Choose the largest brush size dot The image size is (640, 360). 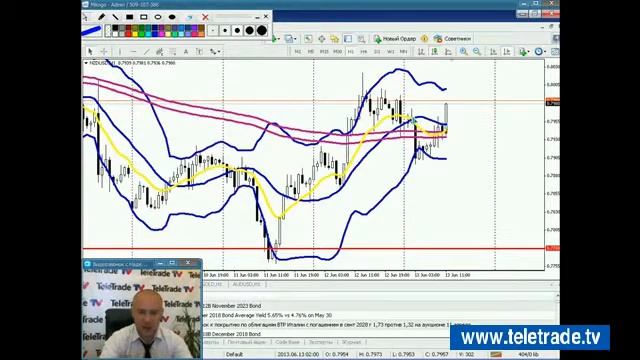(x=262, y=30)
